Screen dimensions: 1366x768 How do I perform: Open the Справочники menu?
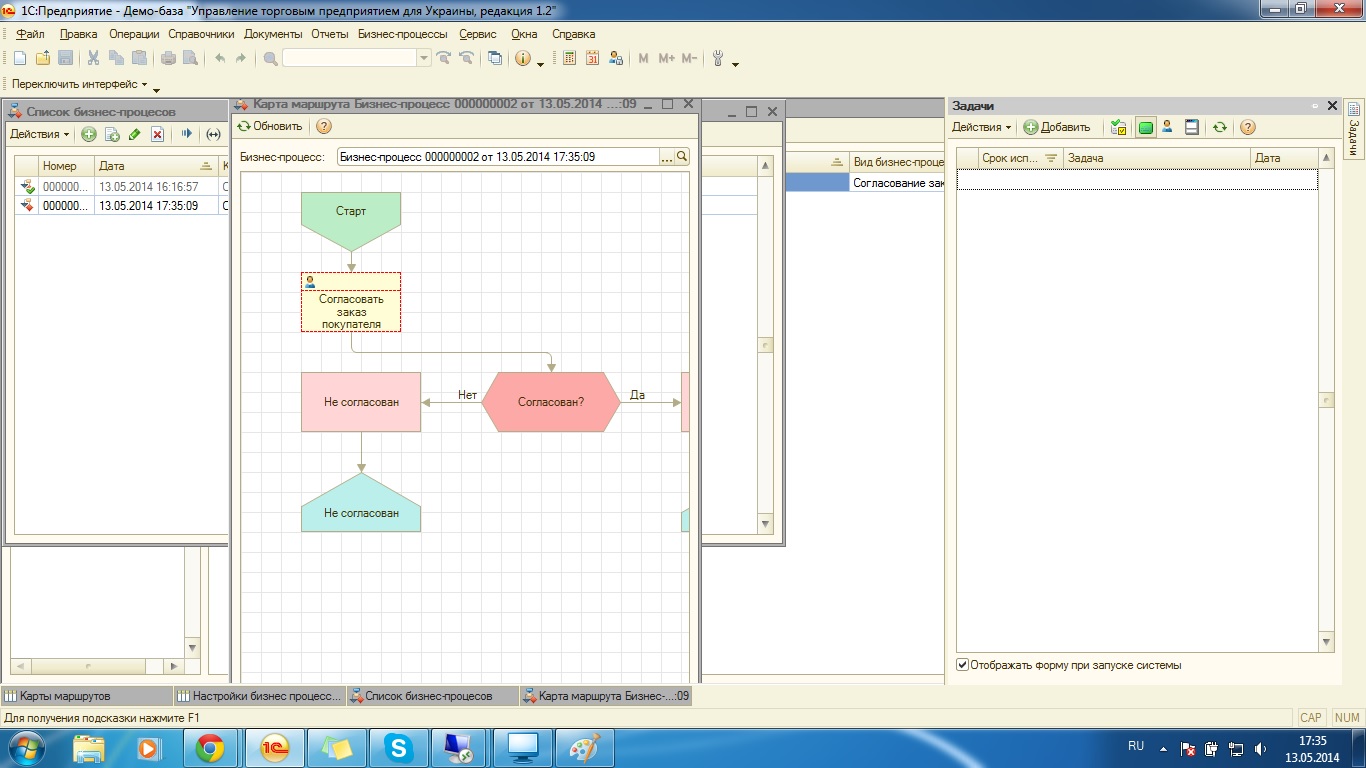(201, 34)
